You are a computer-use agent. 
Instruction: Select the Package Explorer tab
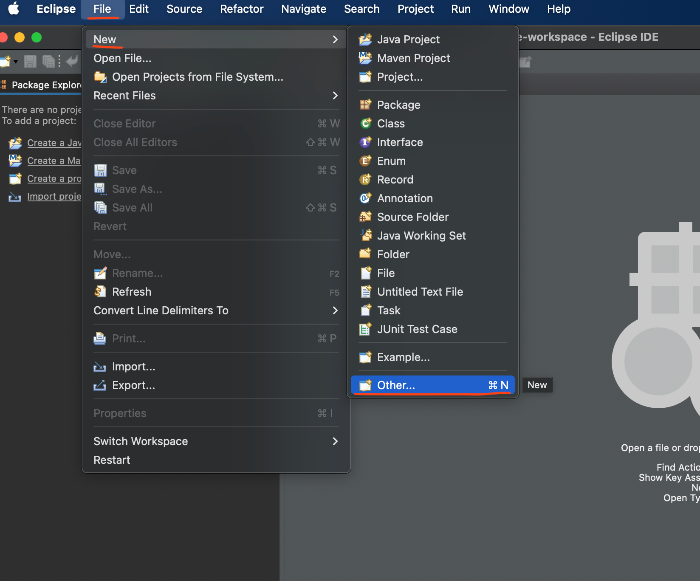tap(41, 85)
